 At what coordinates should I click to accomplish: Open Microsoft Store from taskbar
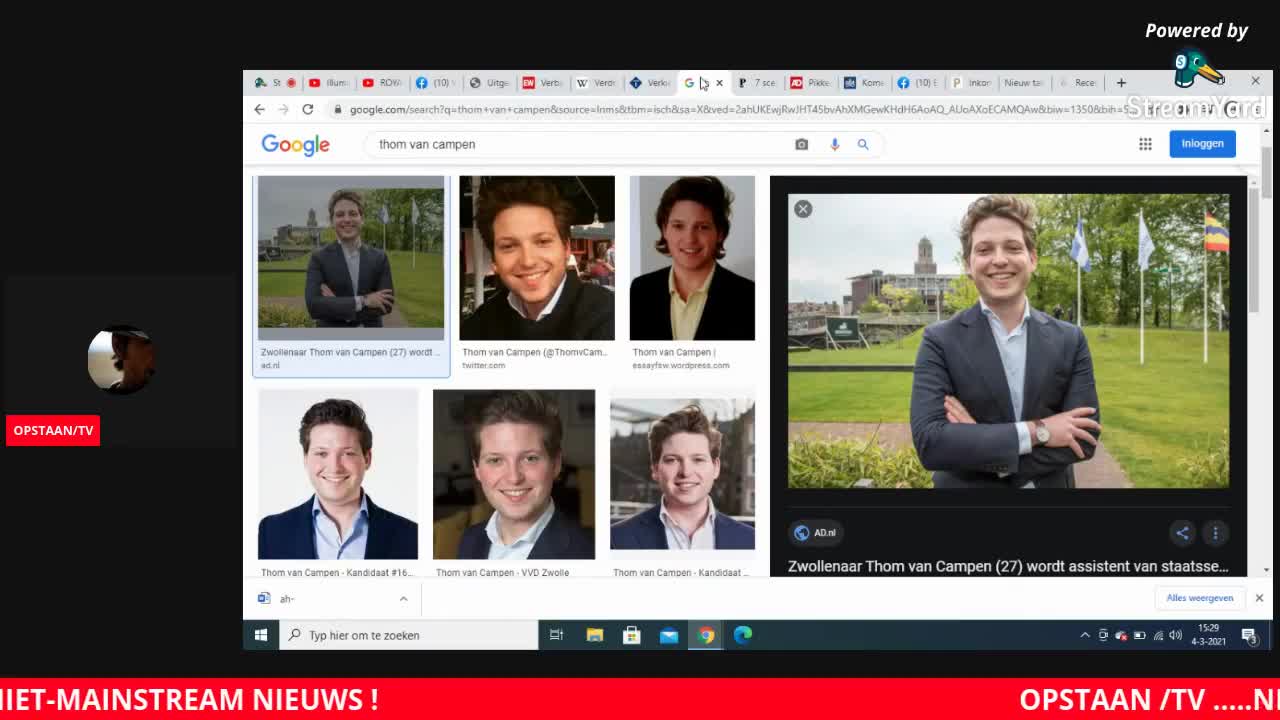[x=631, y=635]
